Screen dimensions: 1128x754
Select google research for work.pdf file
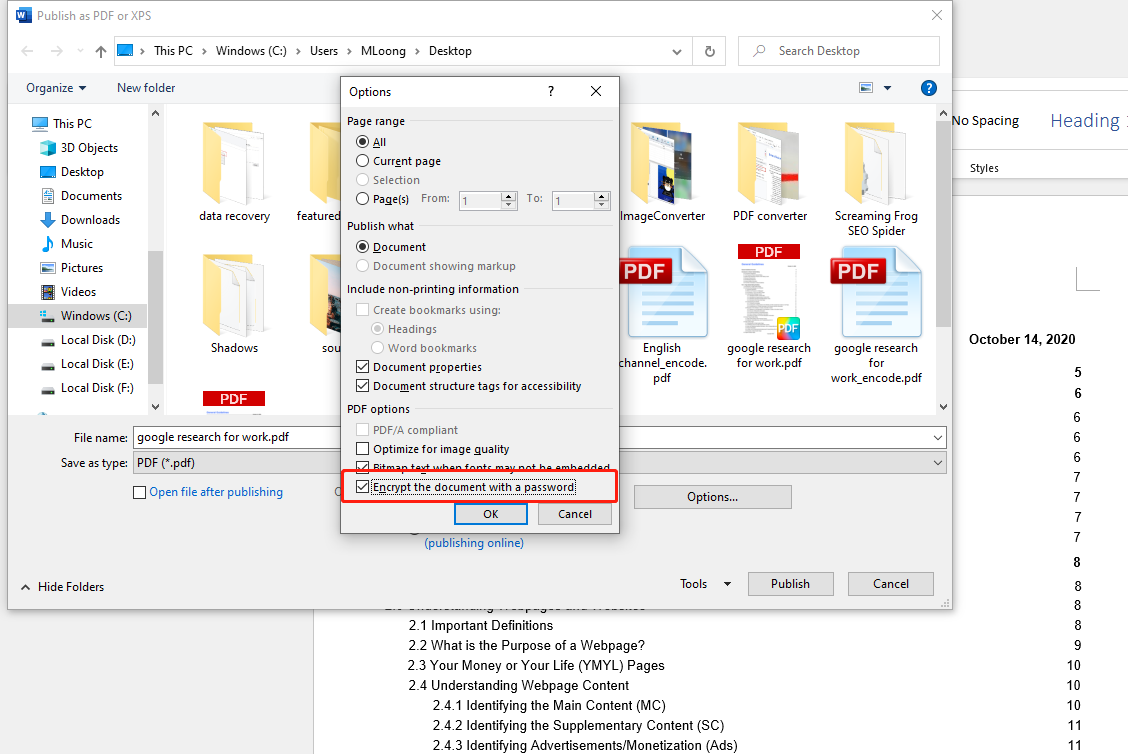(x=769, y=307)
